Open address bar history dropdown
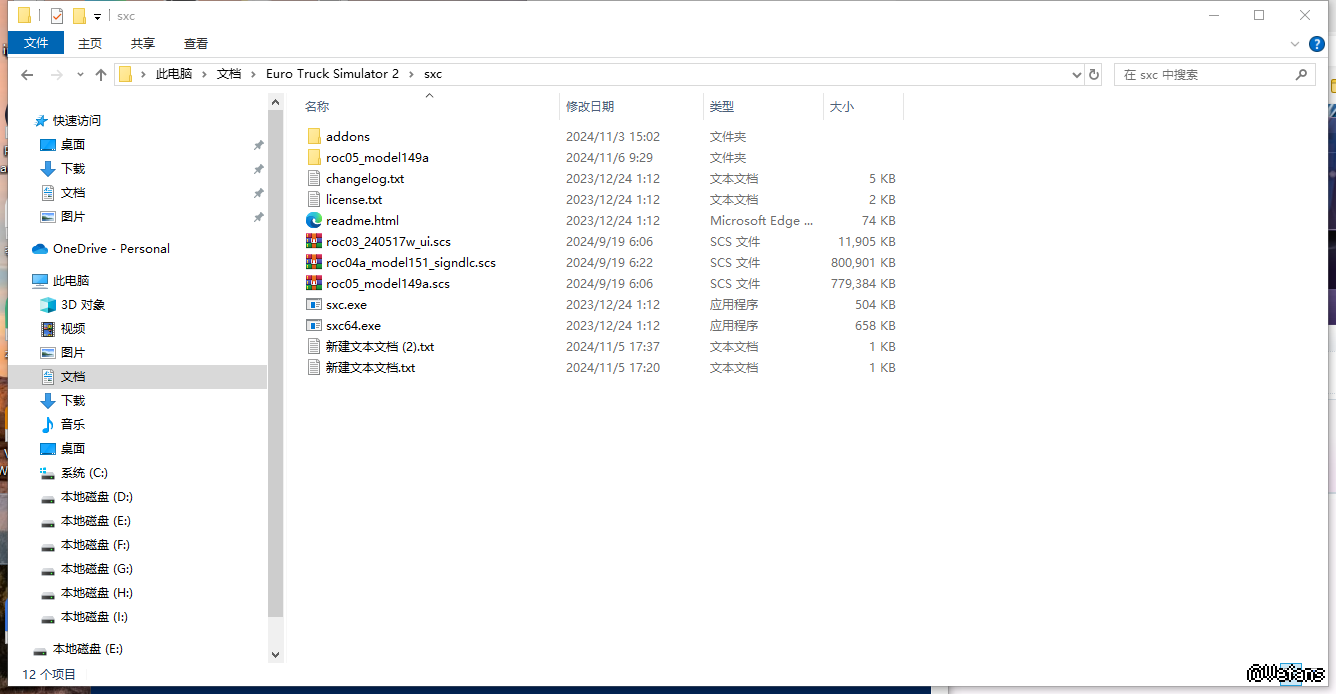Image resolution: width=1336 pixels, height=694 pixels. click(x=1076, y=74)
